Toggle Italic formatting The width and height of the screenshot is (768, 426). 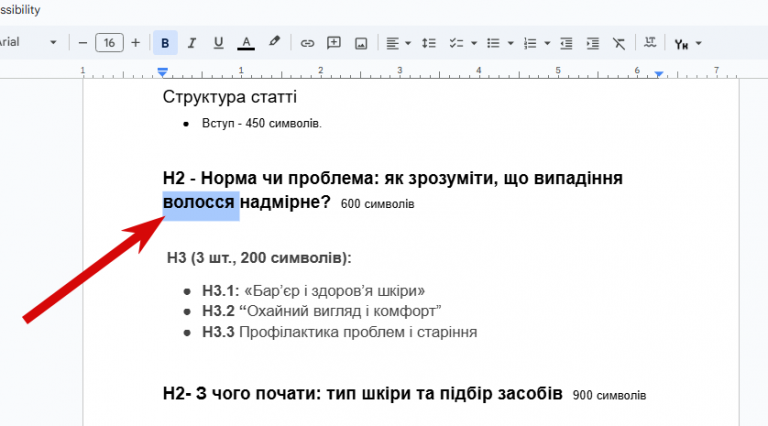[x=192, y=43]
